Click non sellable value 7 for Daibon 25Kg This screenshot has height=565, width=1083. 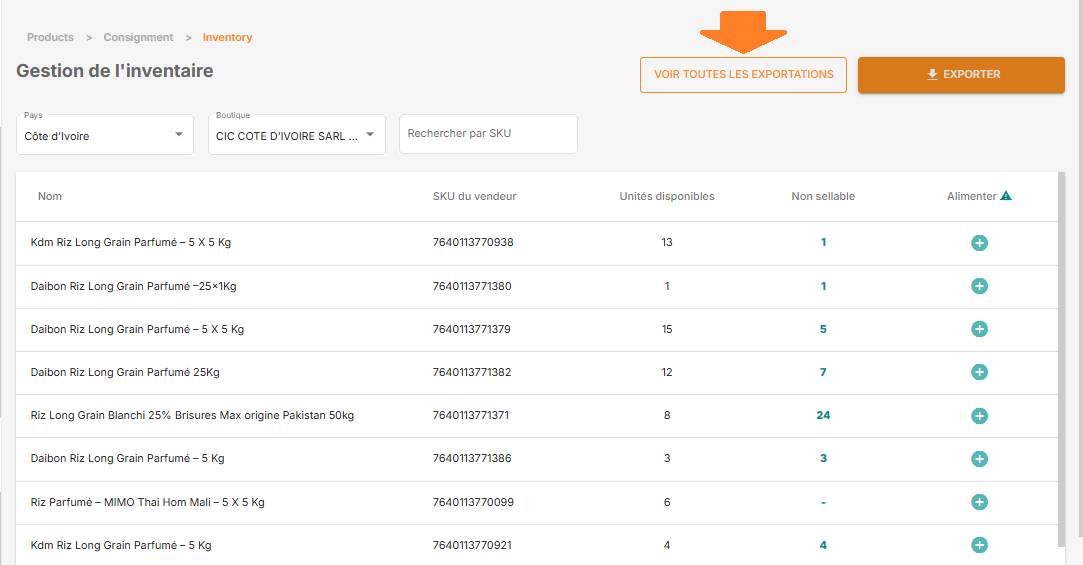click(823, 372)
